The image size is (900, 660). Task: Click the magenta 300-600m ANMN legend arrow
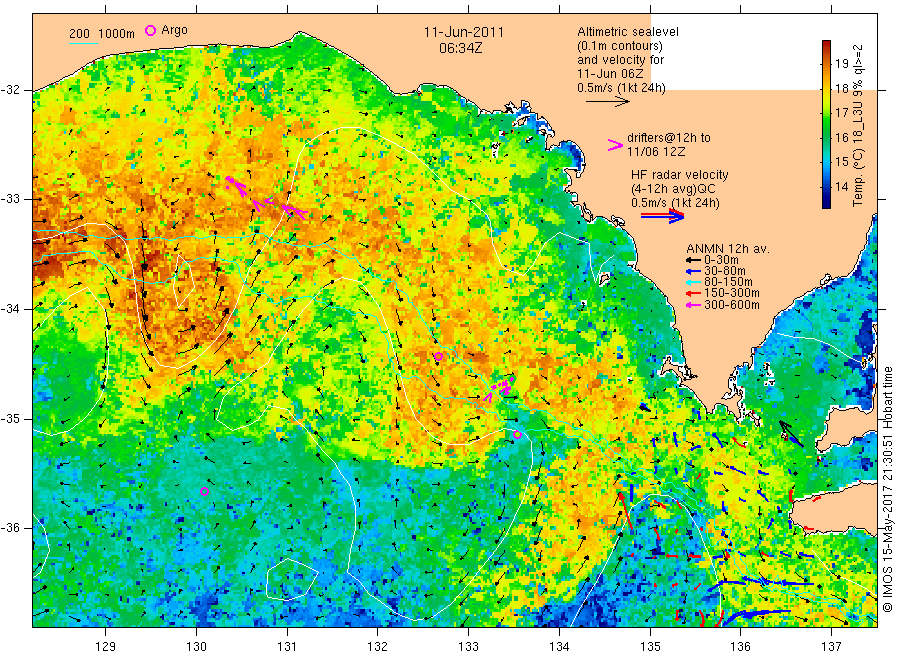click(693, 305)
